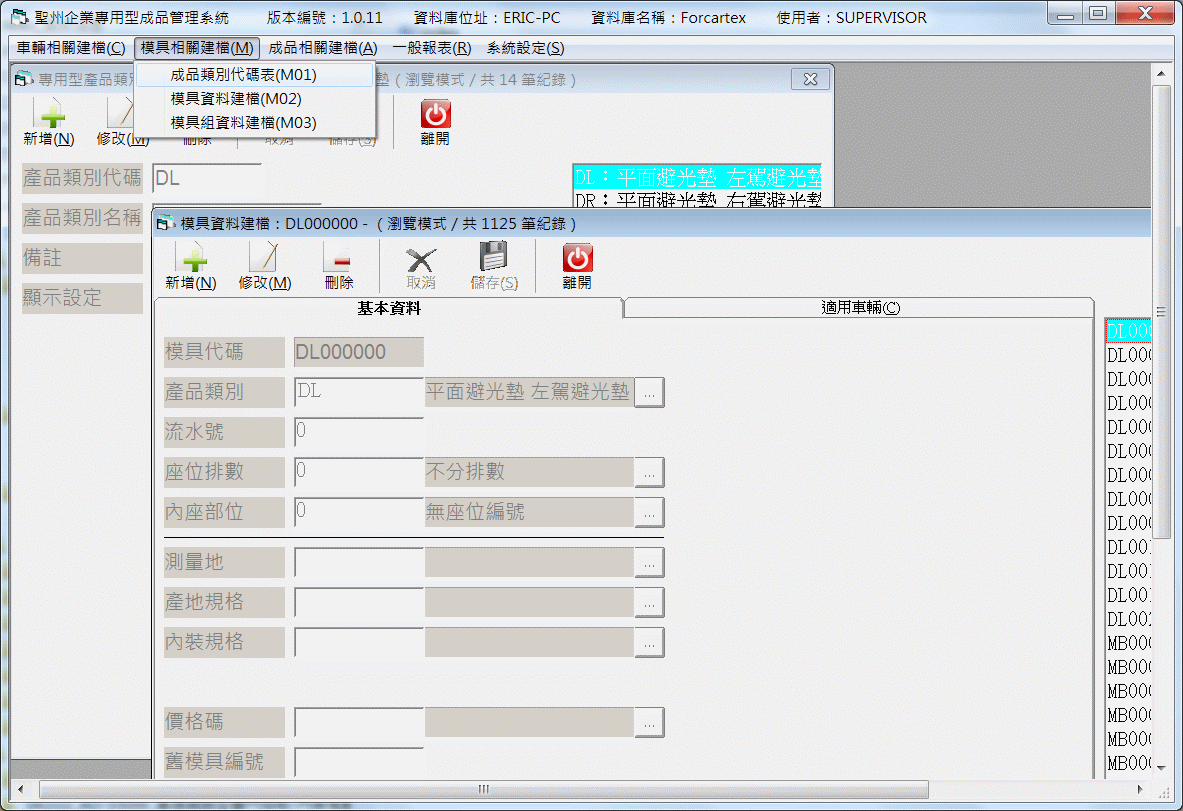
Task: Select 成品類別代碼表(M01) menu entry
Action: (243, 75)
